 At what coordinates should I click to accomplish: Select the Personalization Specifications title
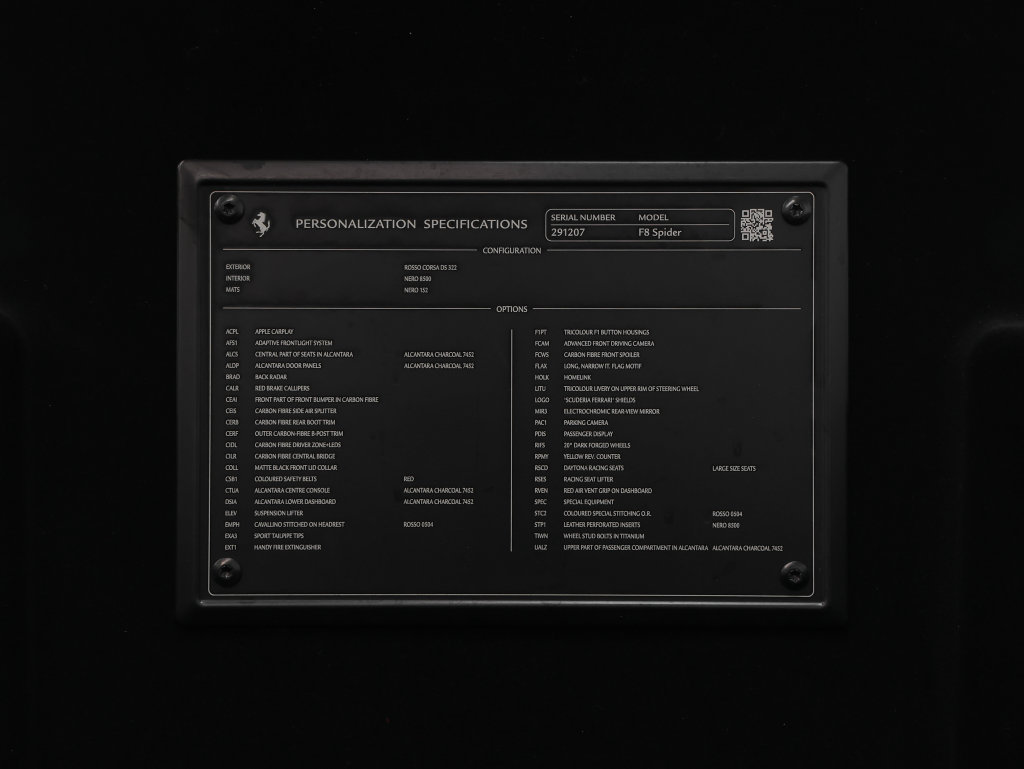[x=411, y=224]
